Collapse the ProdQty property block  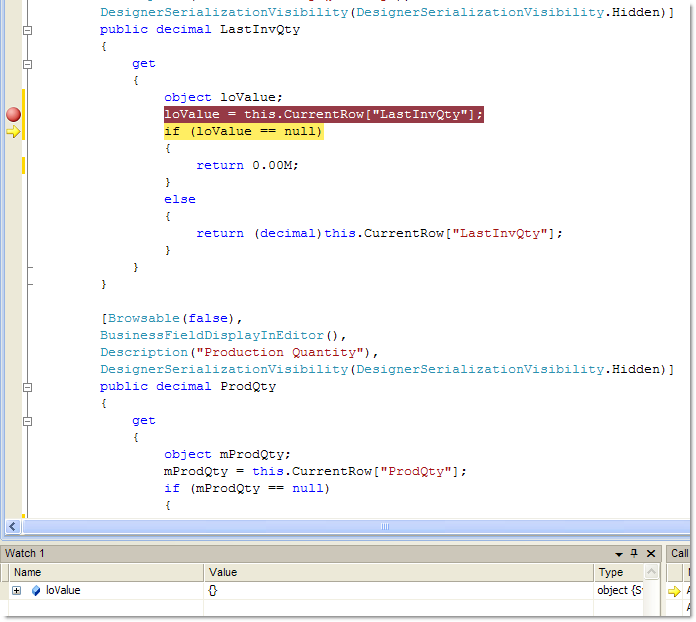coord(28,387)
